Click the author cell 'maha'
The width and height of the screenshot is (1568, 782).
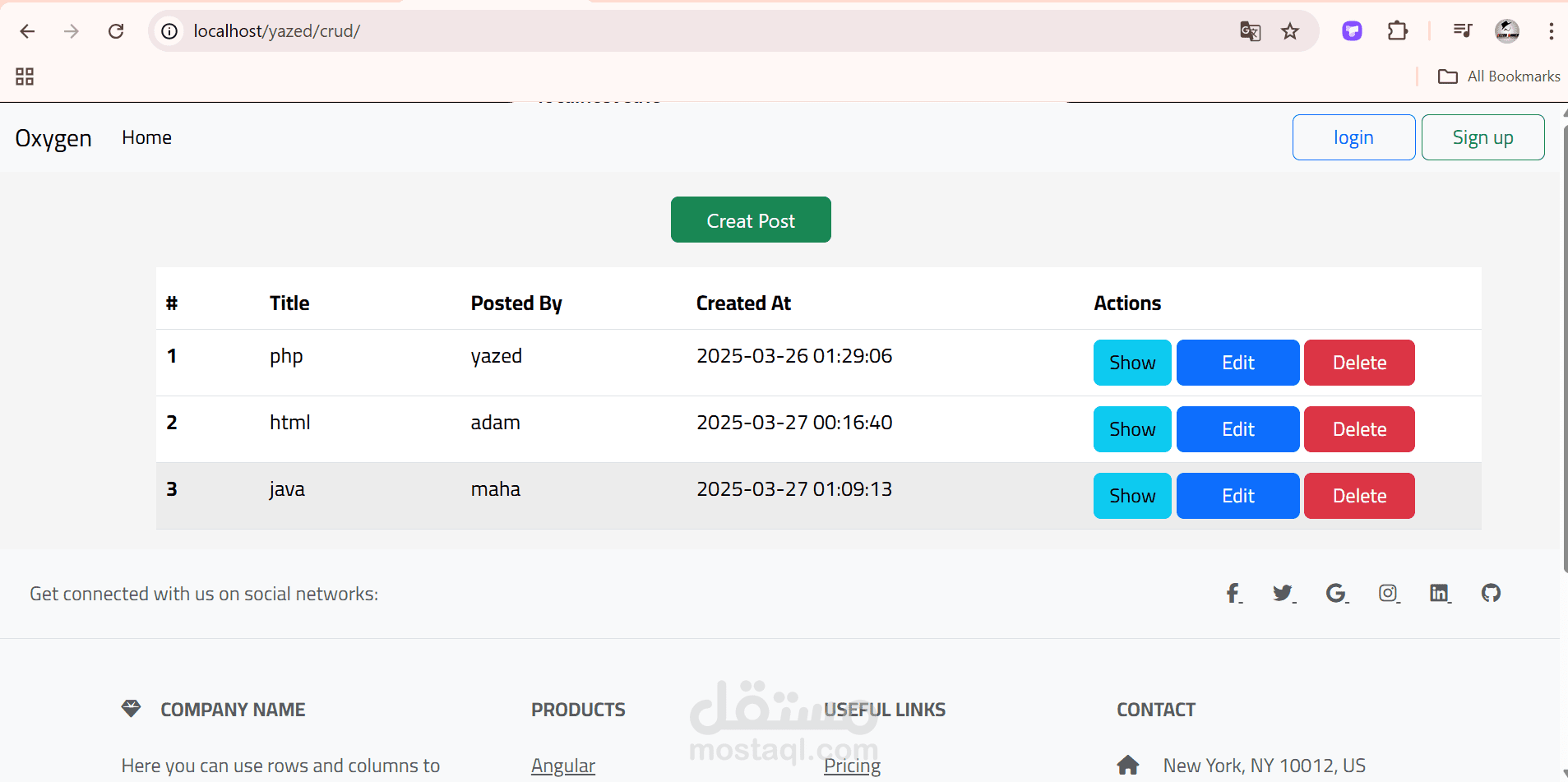(x=495, y=489)
